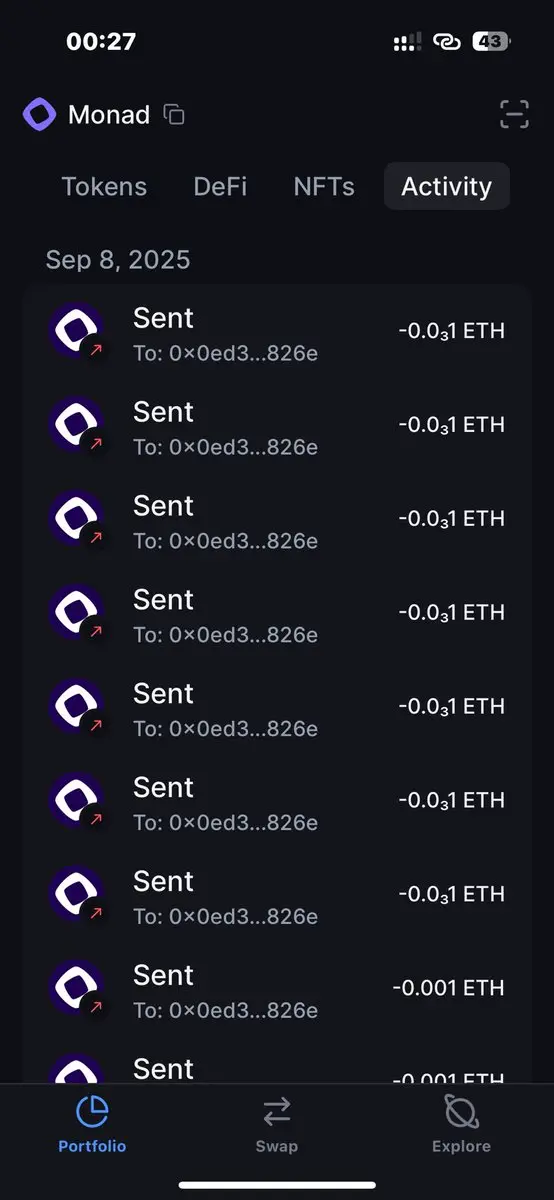Open the third Sent transaction details

coord(277,520)
